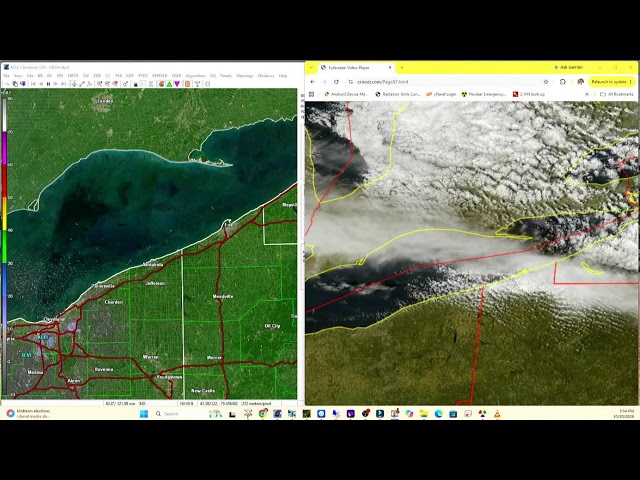Open Microsoft Edge from the taskbar
640x480 pixels.
(438, 414)
